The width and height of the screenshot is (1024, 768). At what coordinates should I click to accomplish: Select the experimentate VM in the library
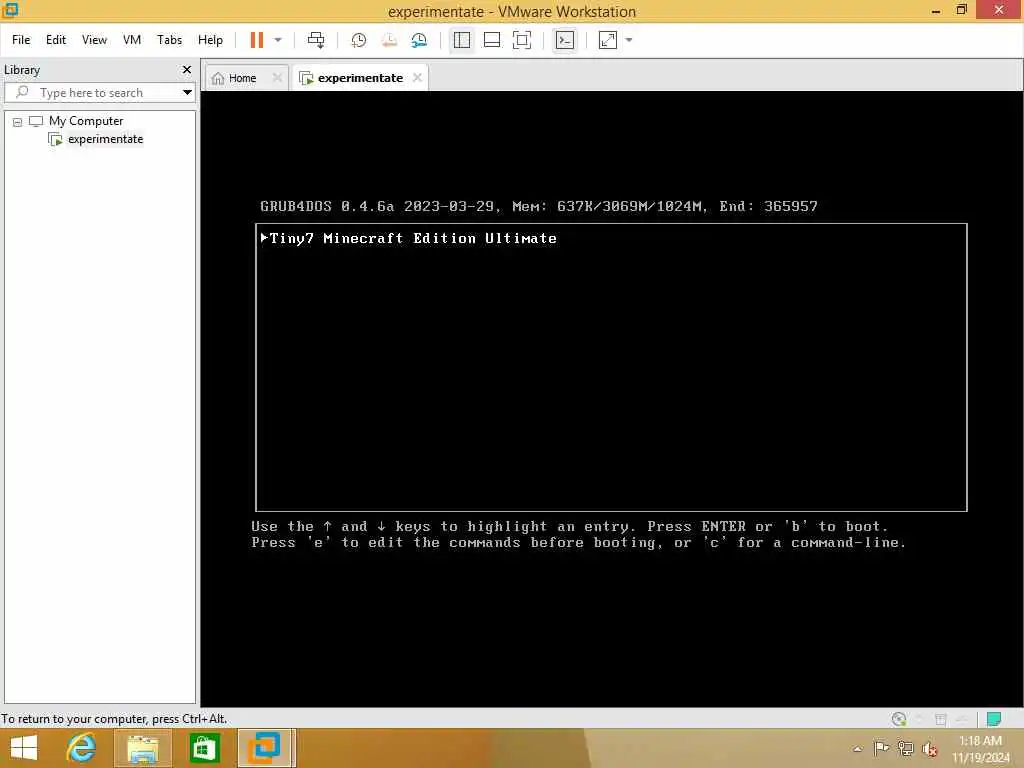click(105, 139)
